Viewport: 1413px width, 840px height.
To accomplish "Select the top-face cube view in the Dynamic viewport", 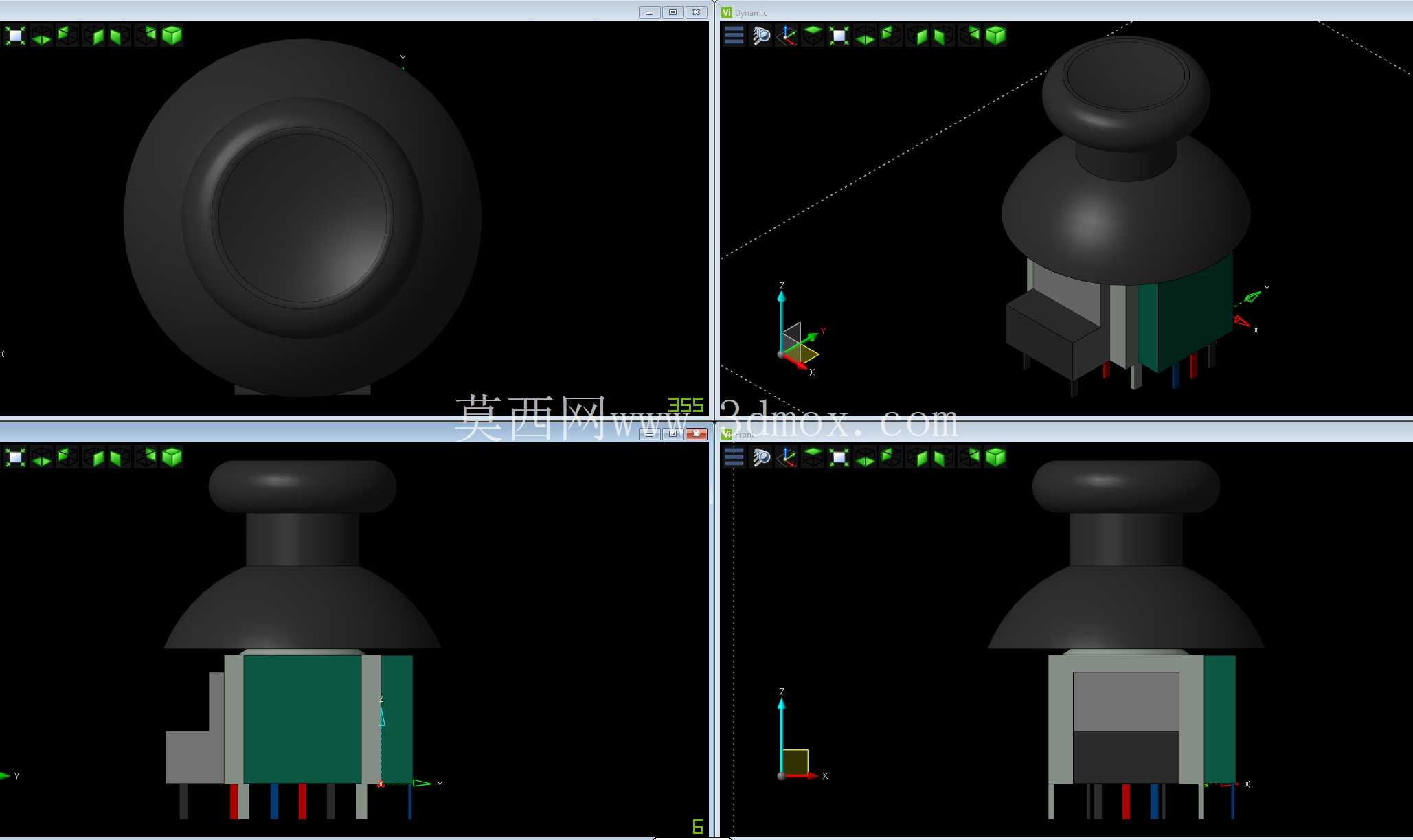I will click(x=813, y=36).
